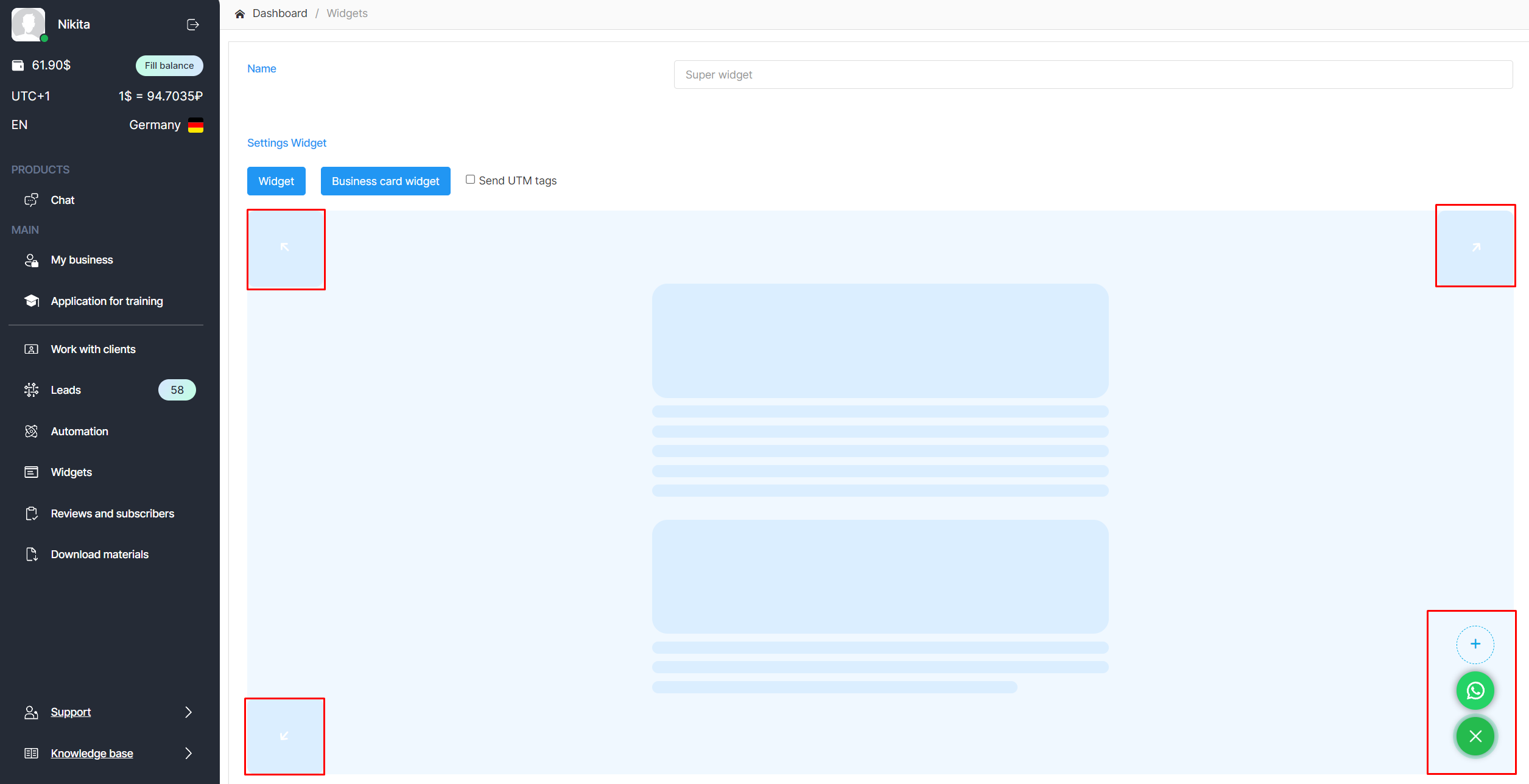The height and width of the screenshot is (784, 1529).
Task: Click the Fill balance button
Action: click(169, 66)
